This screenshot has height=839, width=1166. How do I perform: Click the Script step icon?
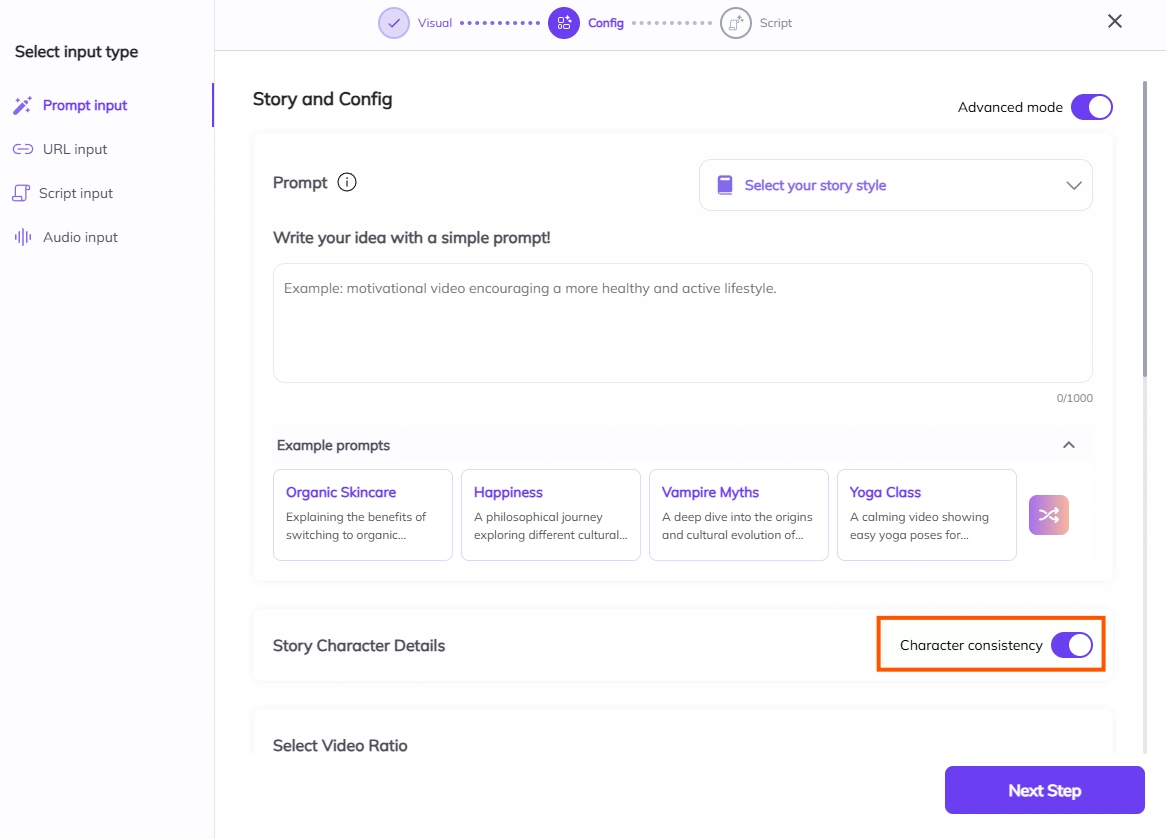(x=735, y=23)
